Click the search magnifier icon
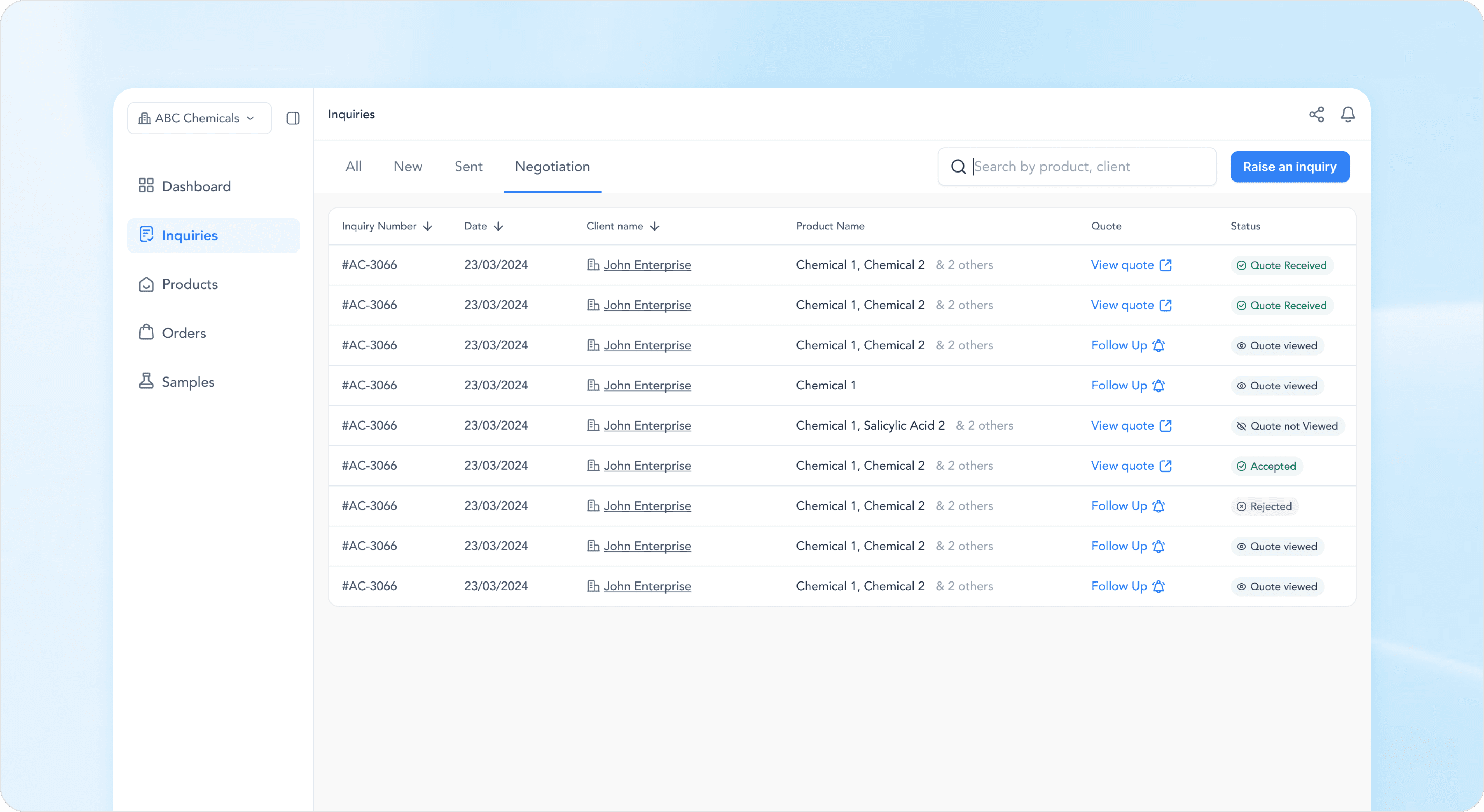Image resolution: width=1484 pixels, height=812 pixels. (958, 167)
